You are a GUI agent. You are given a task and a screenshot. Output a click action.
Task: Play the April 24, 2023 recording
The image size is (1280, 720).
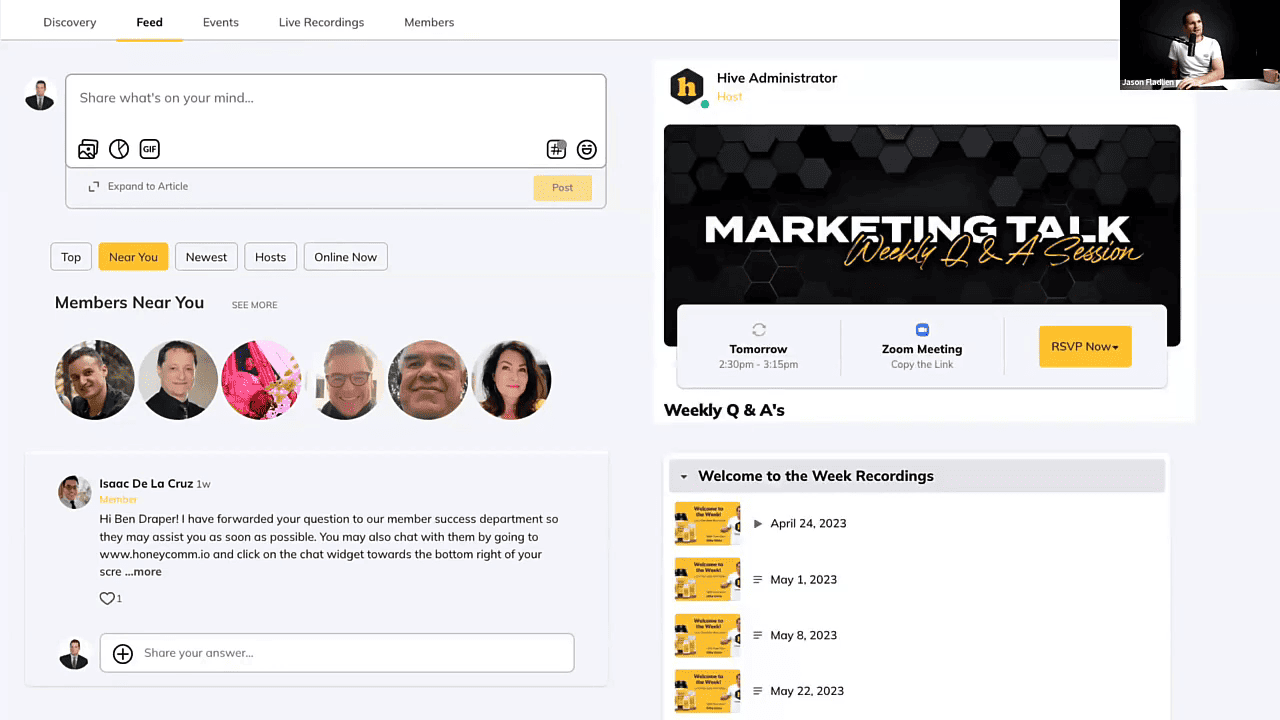click(758, 523)
